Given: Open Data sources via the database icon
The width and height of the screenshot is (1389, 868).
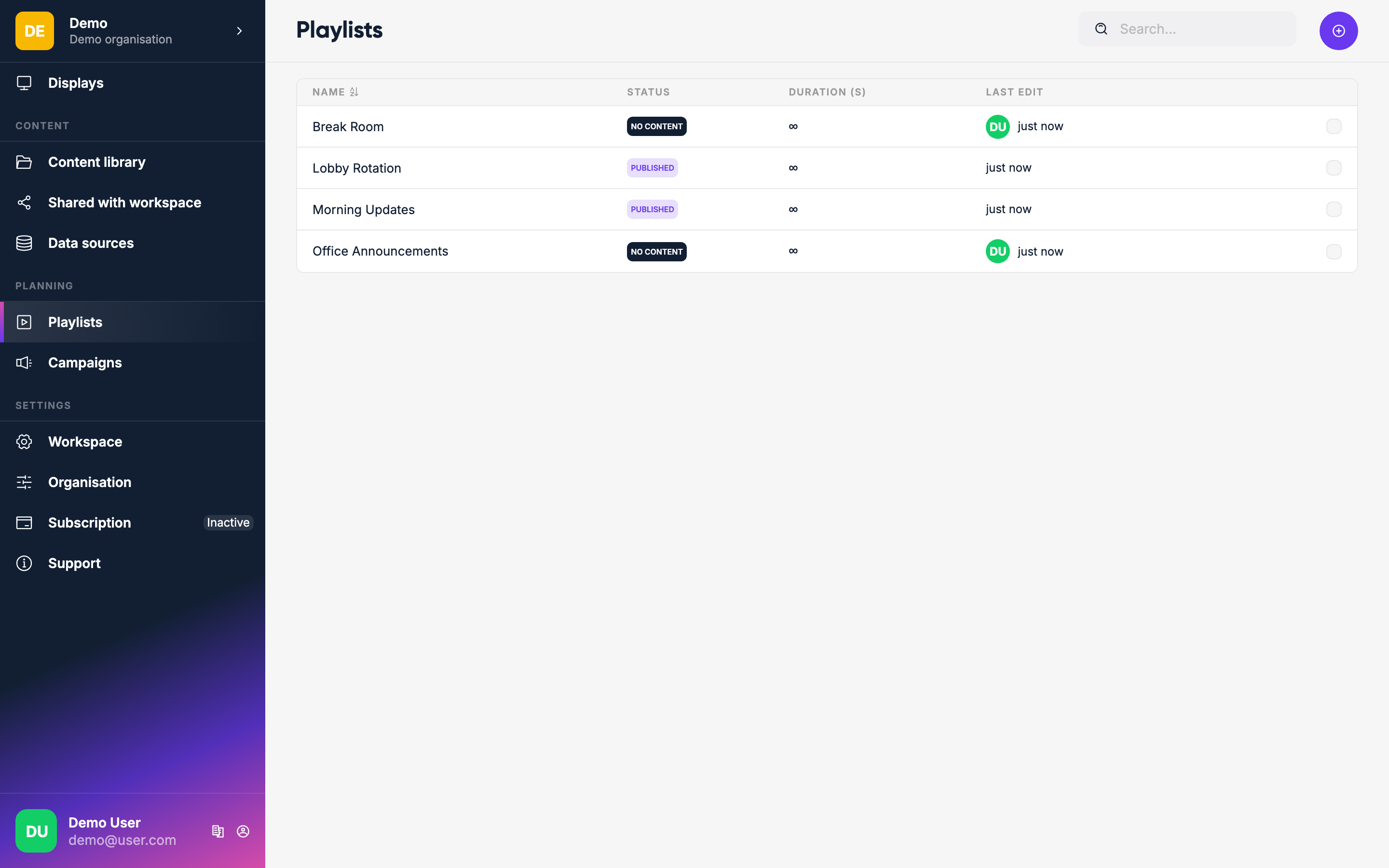Looking at the screenshot, I should click(x=24, y=243).
